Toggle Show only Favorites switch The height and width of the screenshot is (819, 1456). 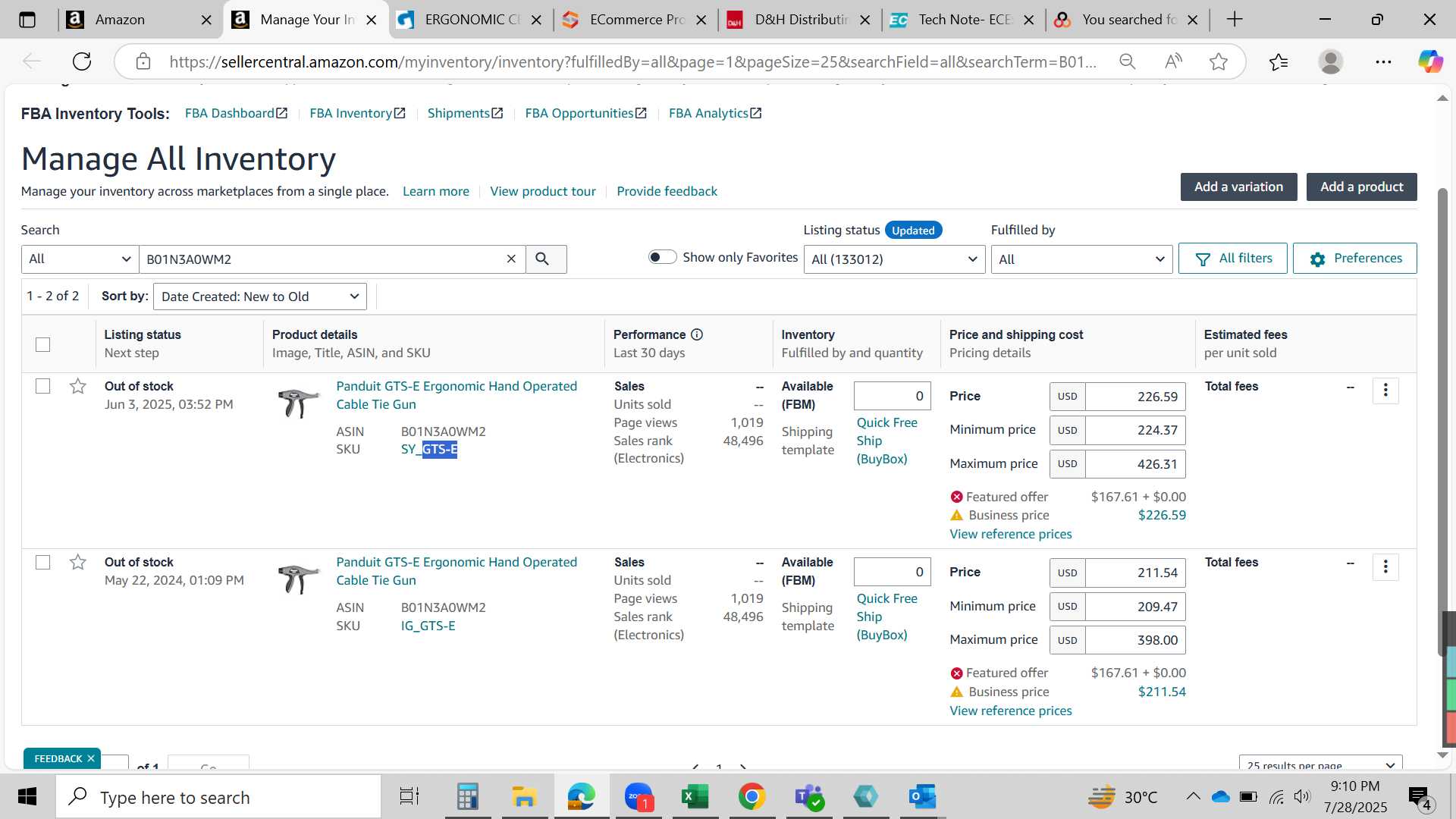[x=662, y=257]
